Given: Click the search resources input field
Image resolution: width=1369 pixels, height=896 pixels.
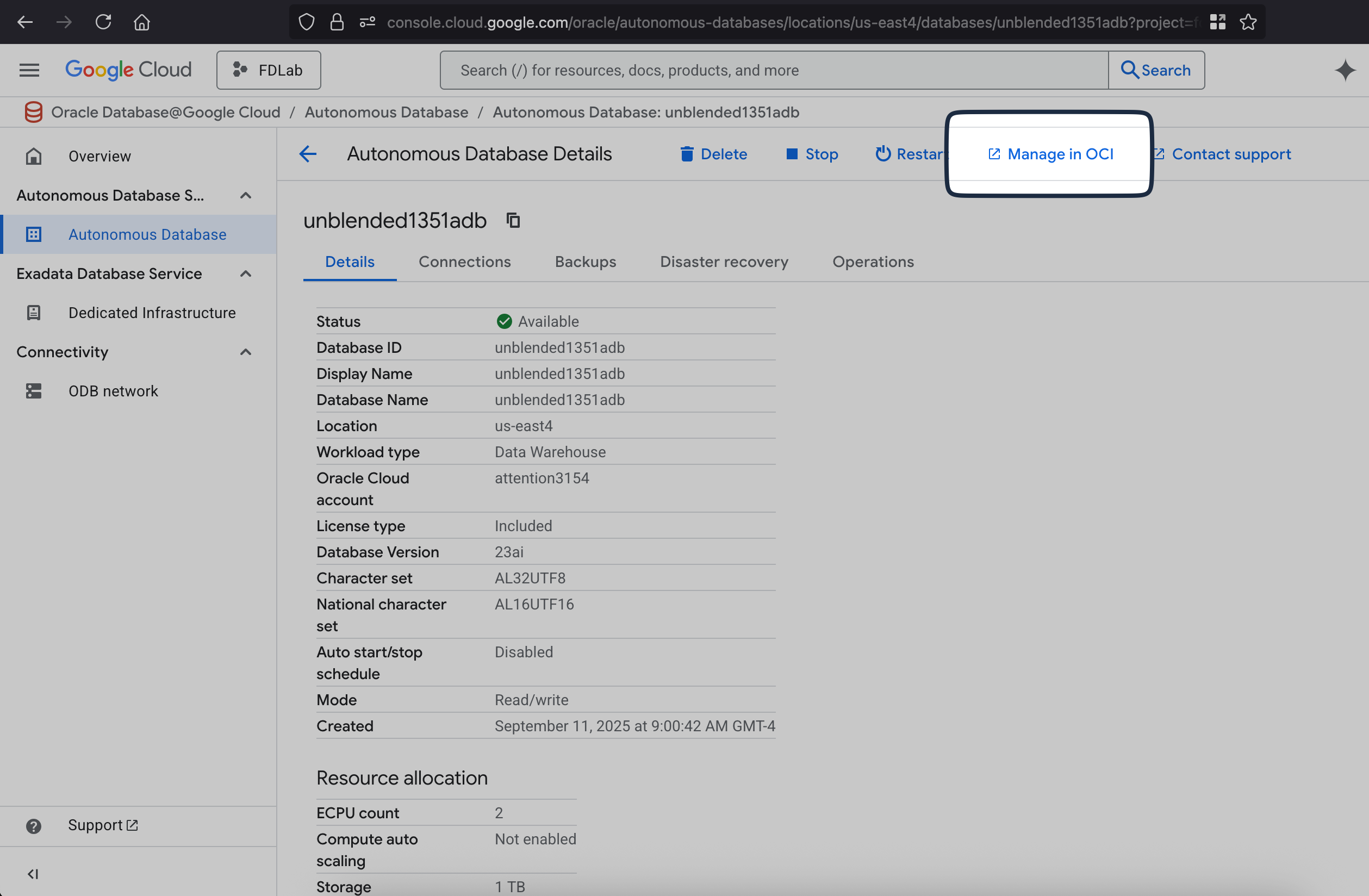Looking at the screenshot, I should [x=774, y=70].
